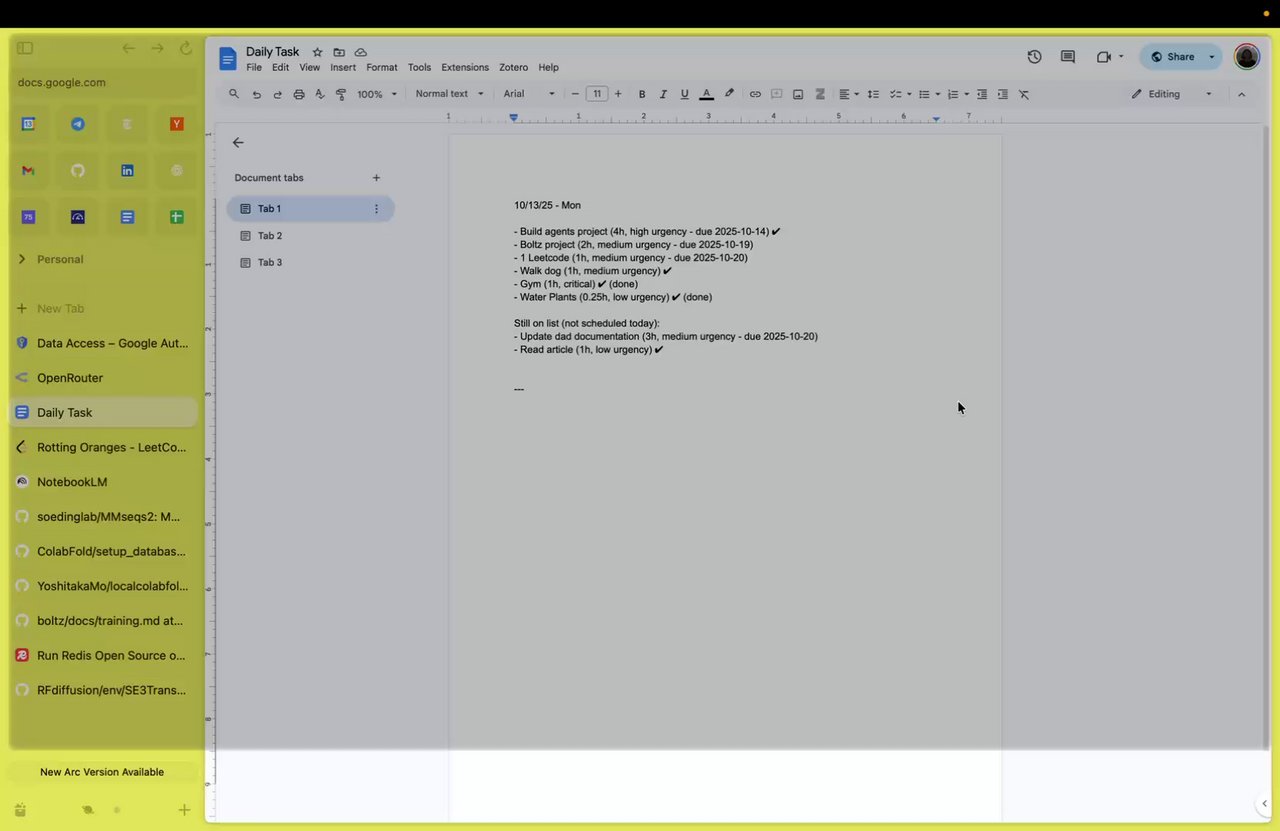The height and width of the screenshot is (831, 1280).
Task: Open the Extensions menu
Action: coord(465,68)
